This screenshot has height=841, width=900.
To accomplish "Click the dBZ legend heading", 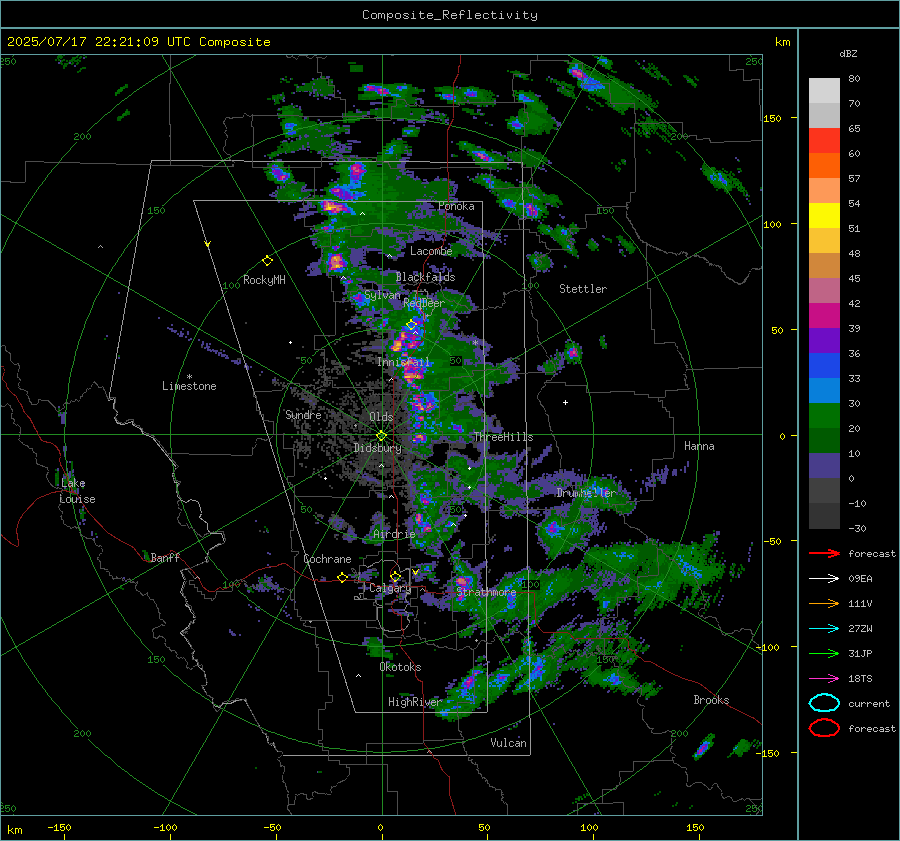I will (x=848, y=54).
